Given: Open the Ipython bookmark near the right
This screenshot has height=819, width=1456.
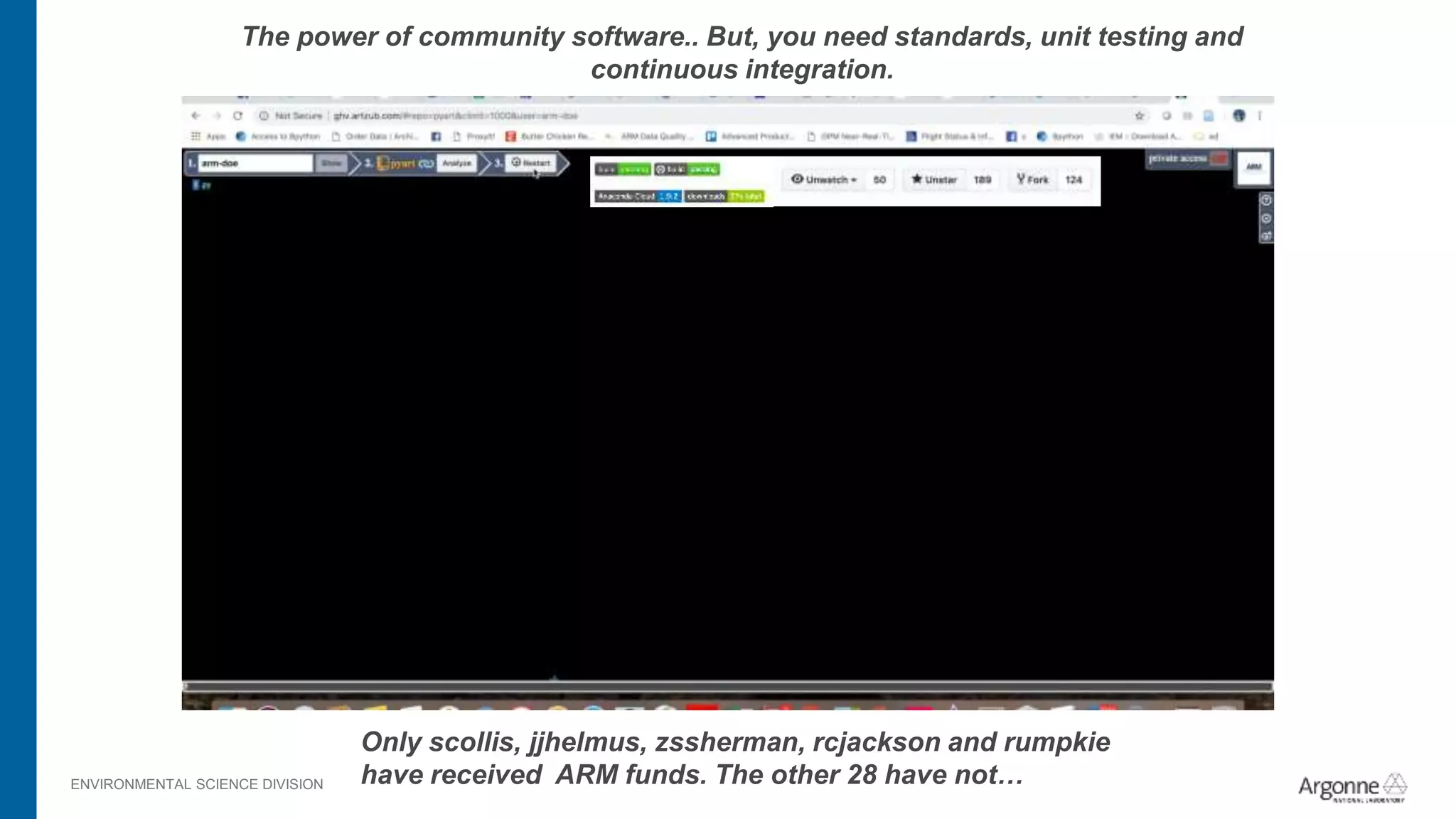Looking at the screenshot, I should (1060, 136).
